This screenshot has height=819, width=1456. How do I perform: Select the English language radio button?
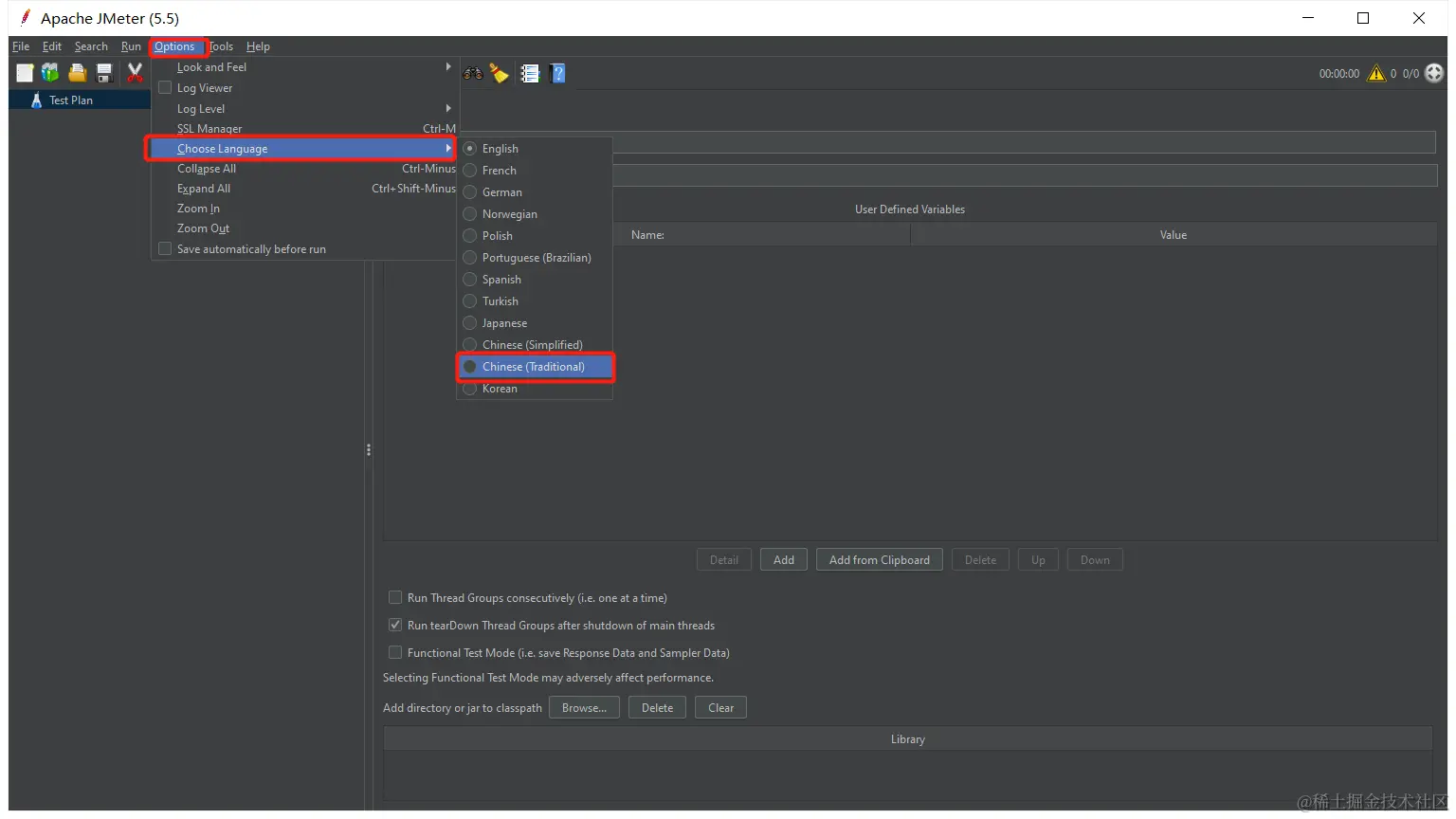coord(469,149)
